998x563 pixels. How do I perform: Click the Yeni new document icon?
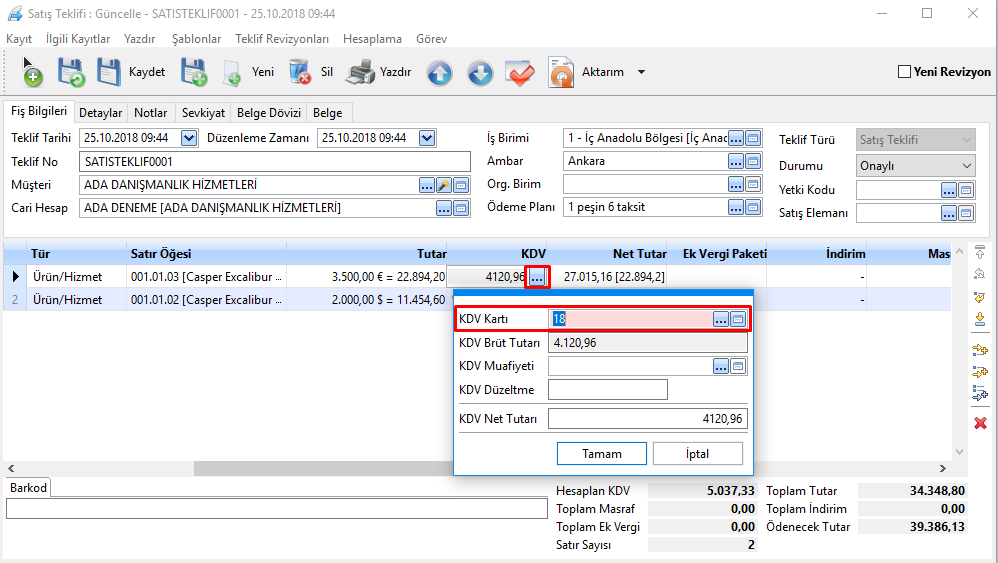232,72
